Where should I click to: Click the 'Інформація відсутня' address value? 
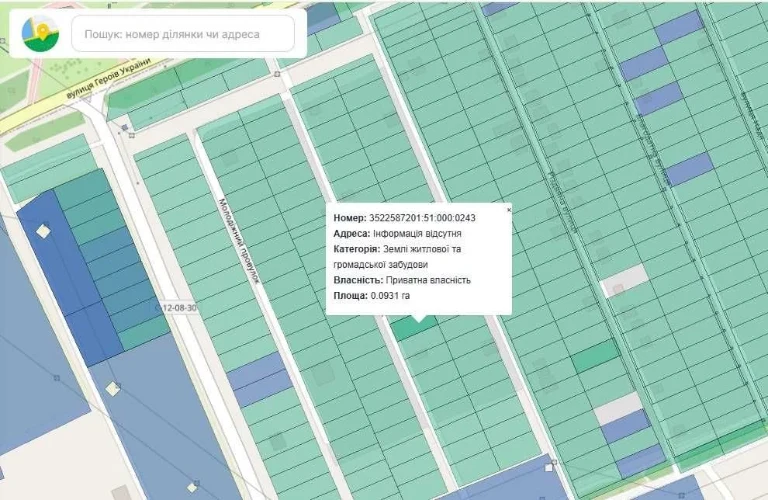click(x=417, y=234)
